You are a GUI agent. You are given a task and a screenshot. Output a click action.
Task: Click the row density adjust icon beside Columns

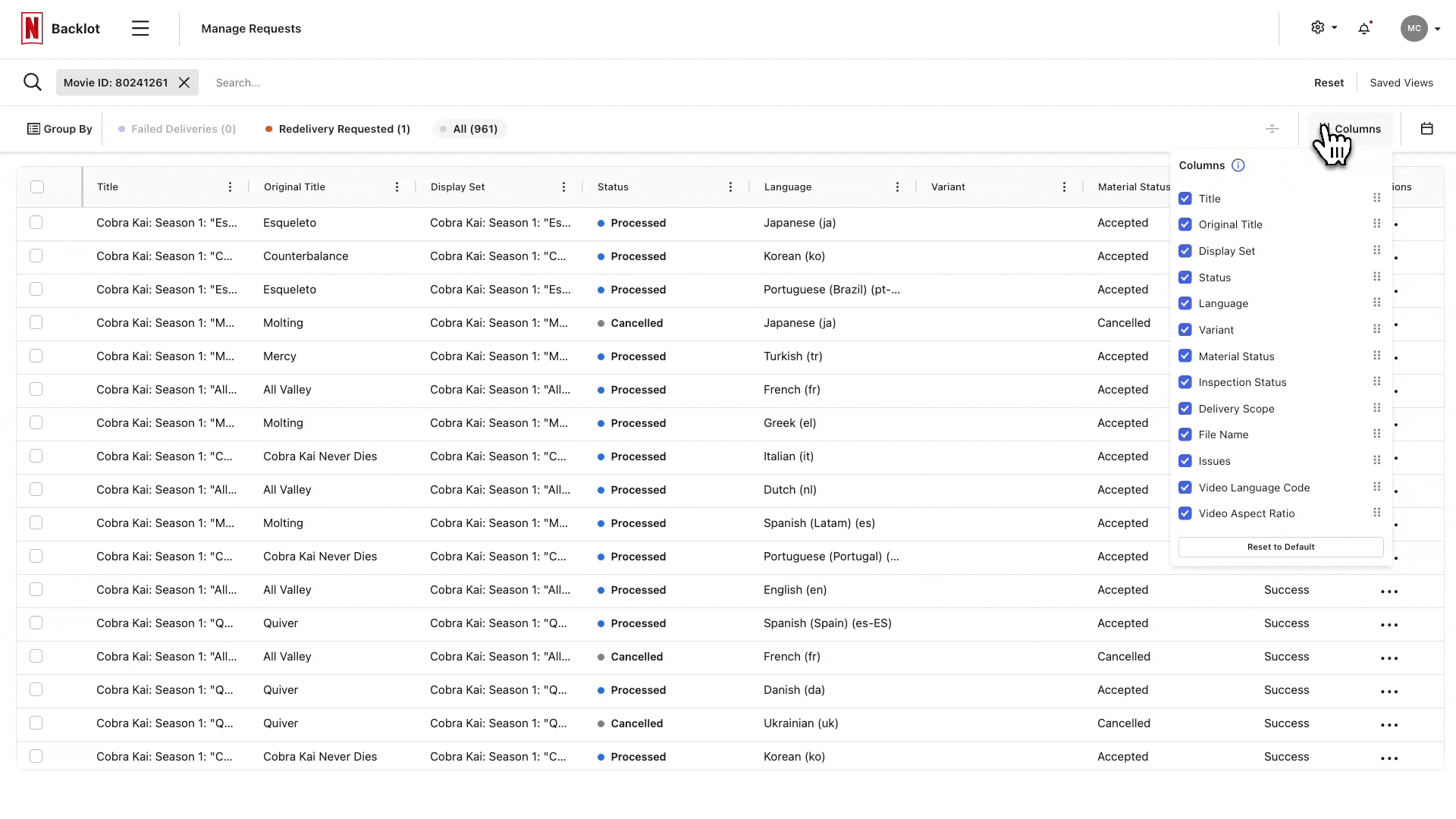(1272, 129)
